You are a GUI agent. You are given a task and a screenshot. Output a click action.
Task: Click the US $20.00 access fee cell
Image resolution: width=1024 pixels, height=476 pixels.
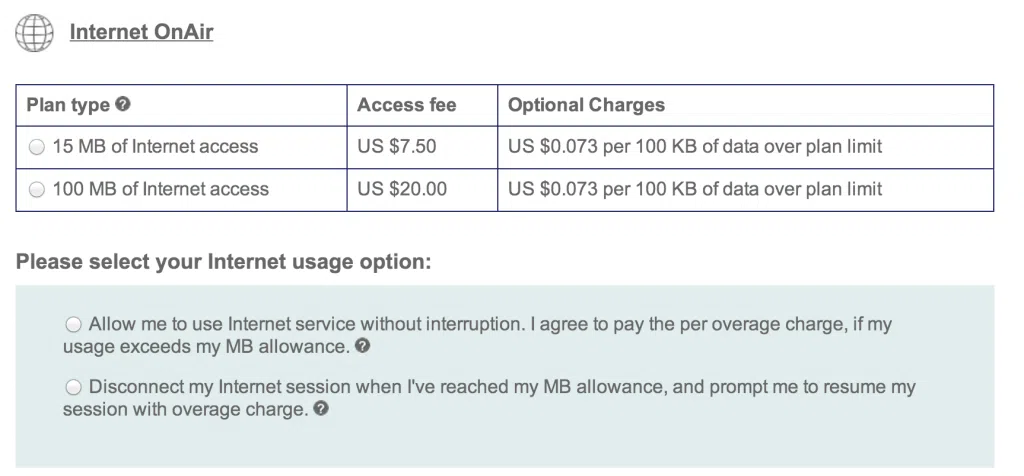point(401,188)
